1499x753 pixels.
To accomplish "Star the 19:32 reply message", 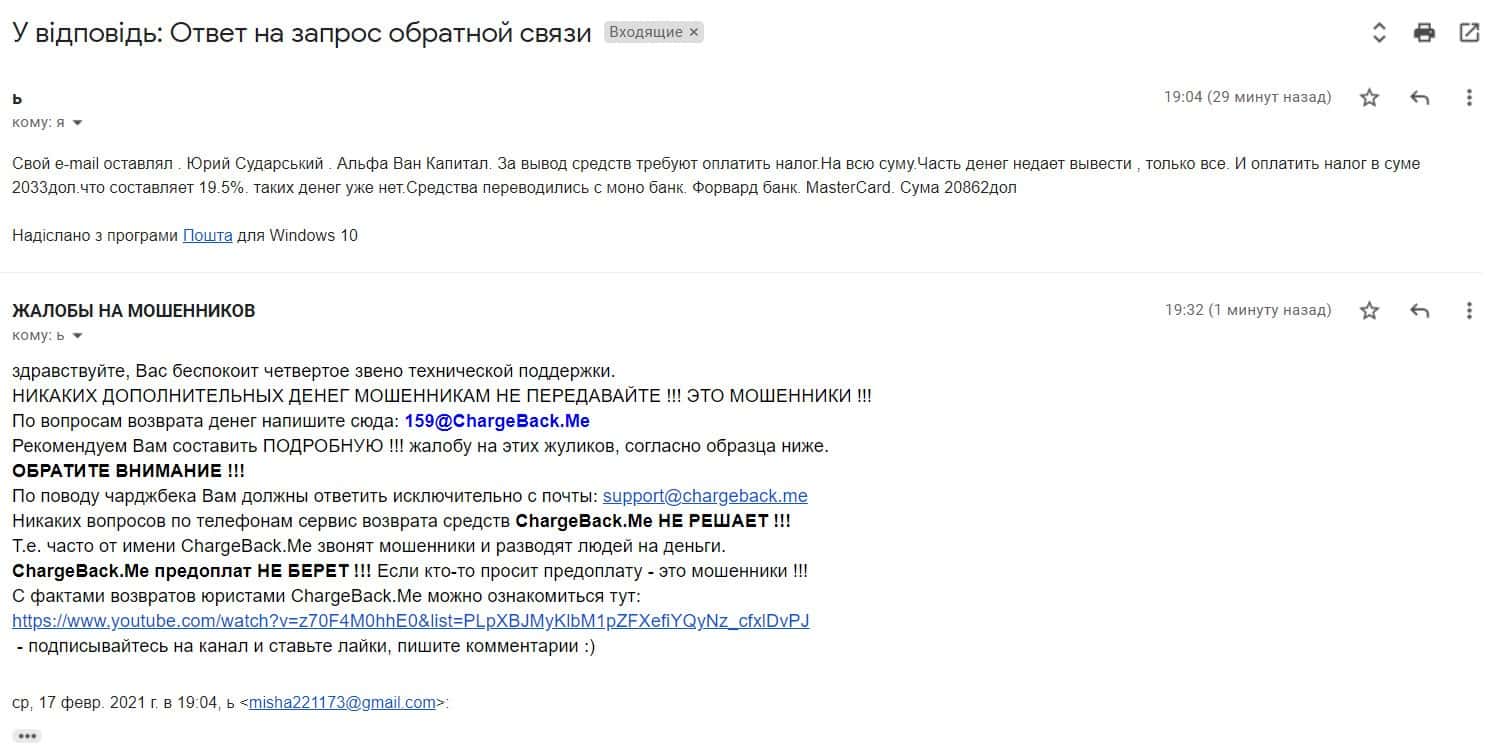I will tap(1370, 311).
